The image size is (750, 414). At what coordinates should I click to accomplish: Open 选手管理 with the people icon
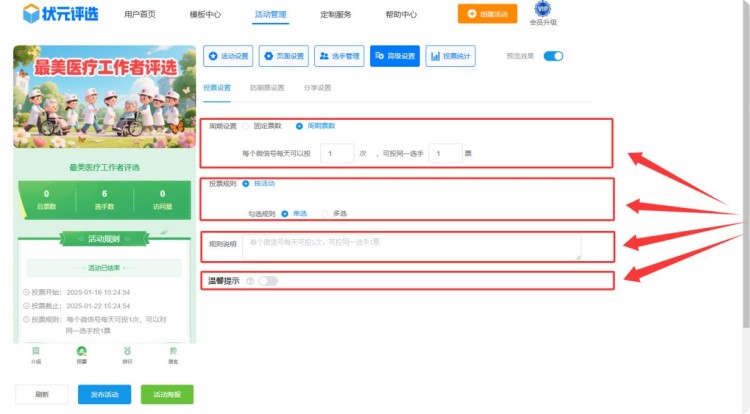(339, 56)
